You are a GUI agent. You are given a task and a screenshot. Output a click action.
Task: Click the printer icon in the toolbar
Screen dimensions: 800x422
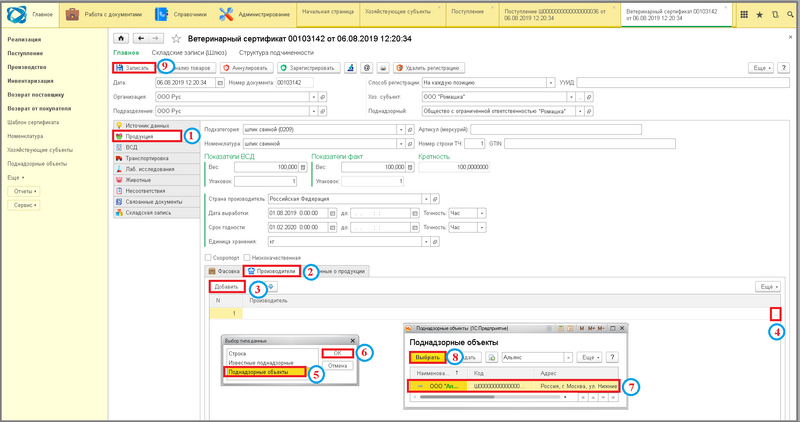coord(383,68)
